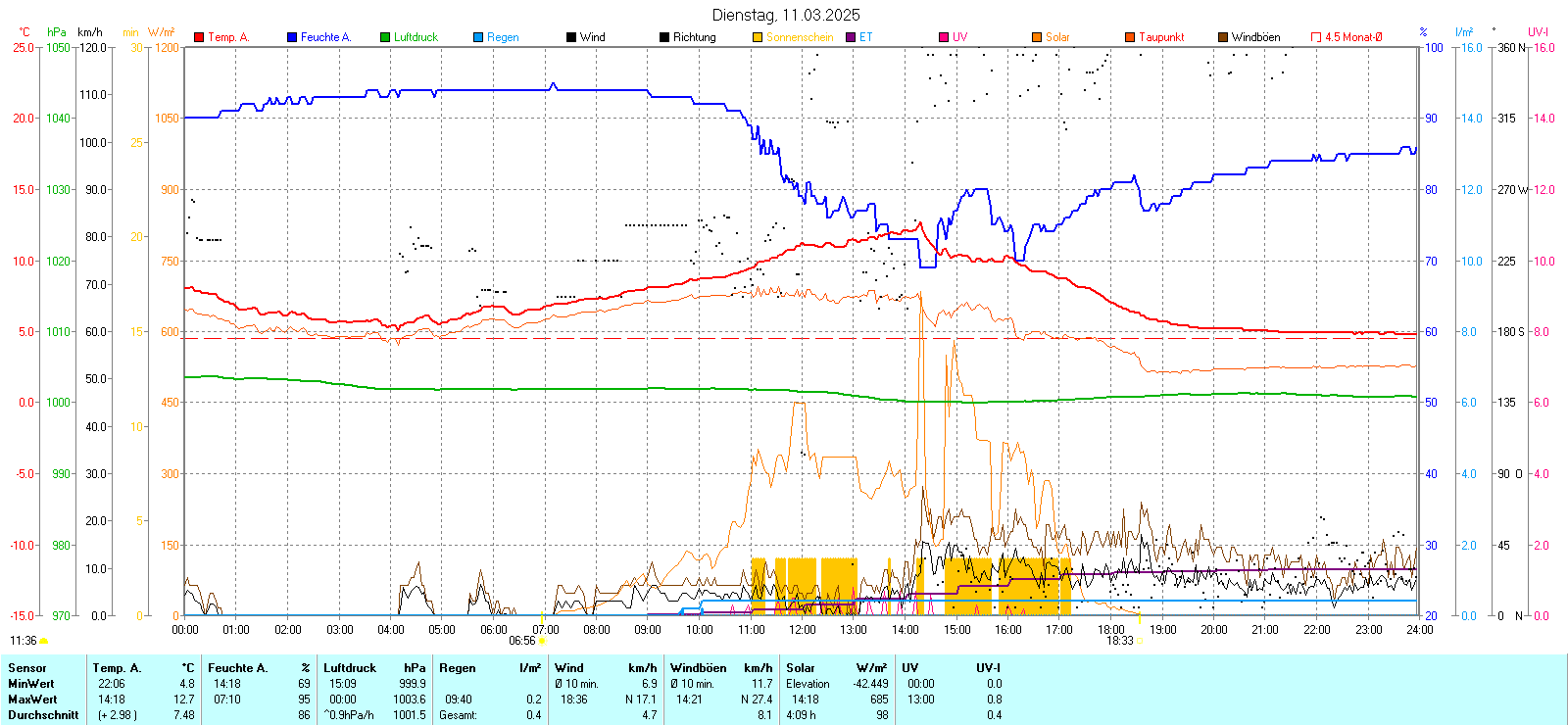1568x725 pixels.
Task: Click the purple ET legend square
Action: point(851,37)
